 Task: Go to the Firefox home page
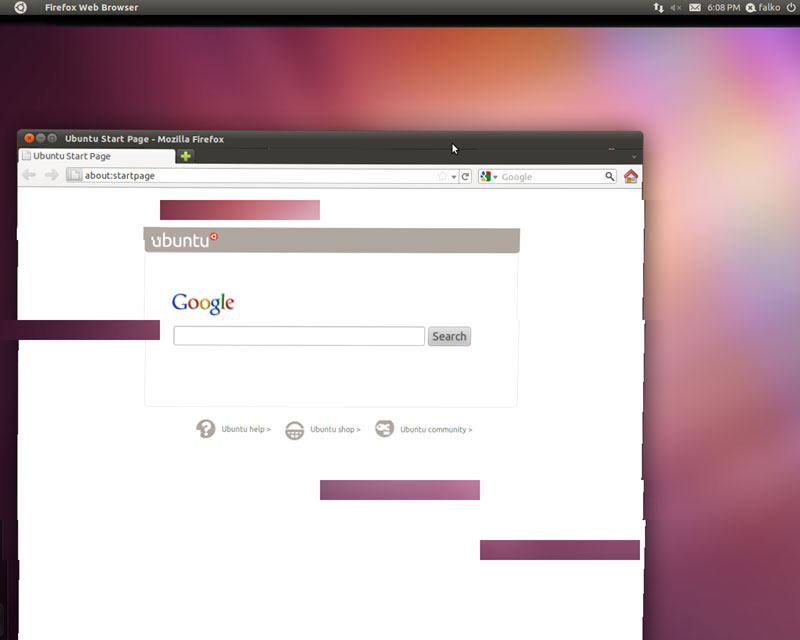[631, 176]
